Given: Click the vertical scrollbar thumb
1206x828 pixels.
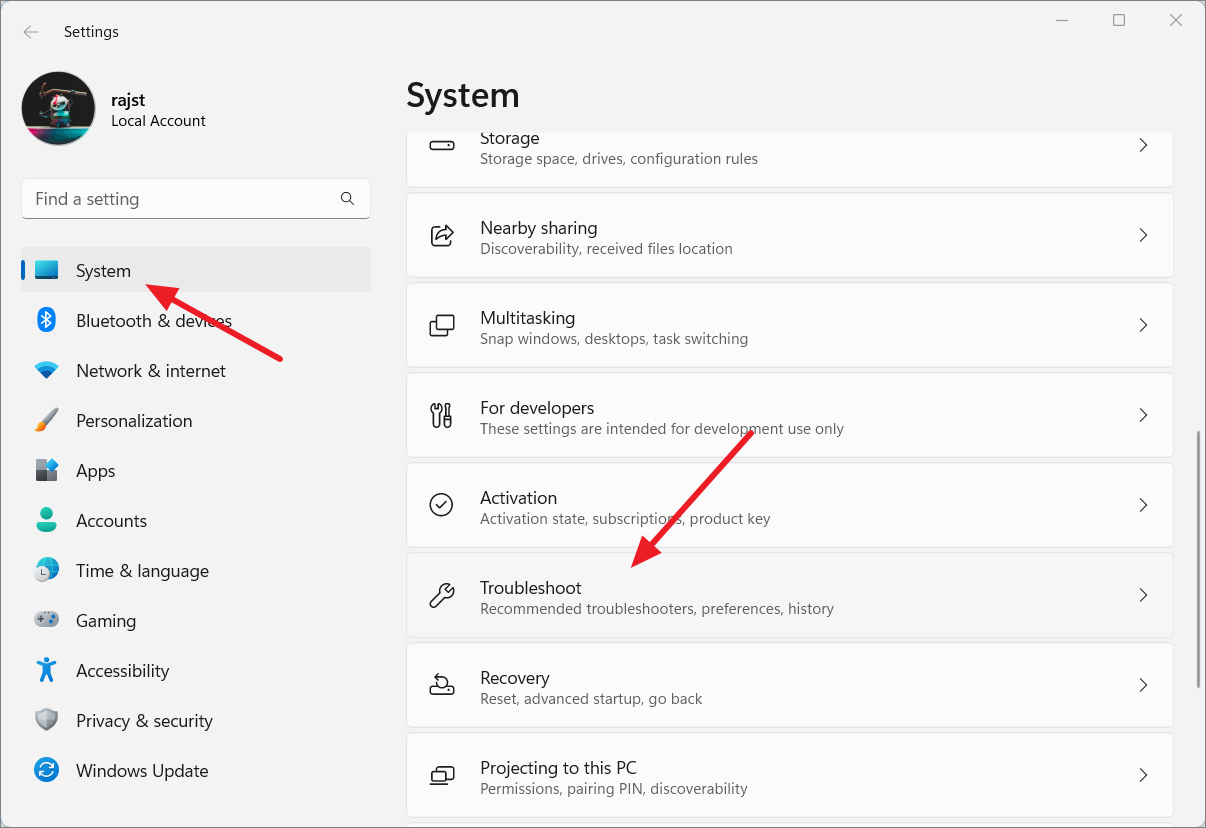Looking at the screenshot, I should click(x=1199, y=560).
